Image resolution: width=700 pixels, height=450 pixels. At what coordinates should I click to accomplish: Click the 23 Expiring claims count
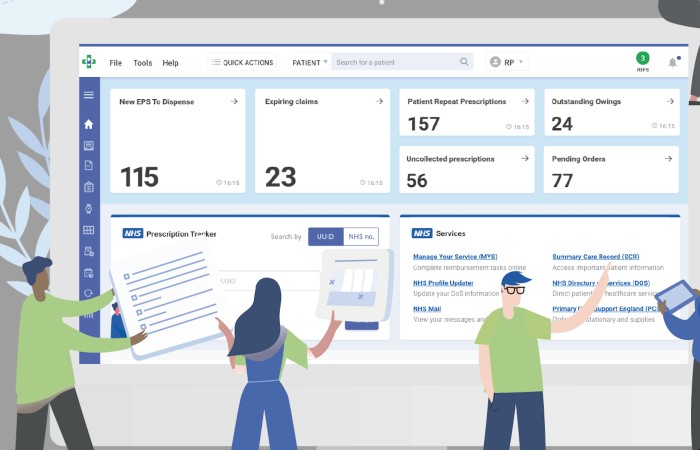280,177
